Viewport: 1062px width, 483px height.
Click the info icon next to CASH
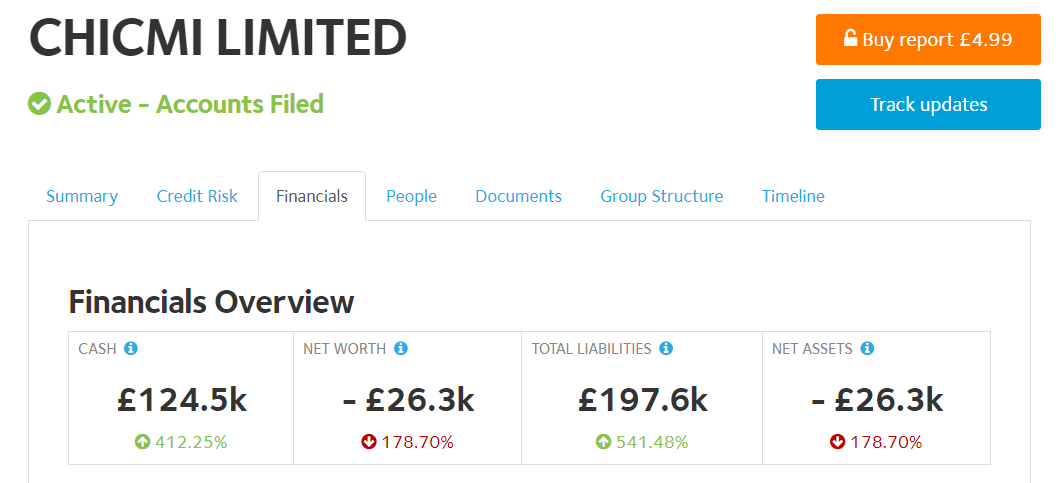click(x=131, y=348)
